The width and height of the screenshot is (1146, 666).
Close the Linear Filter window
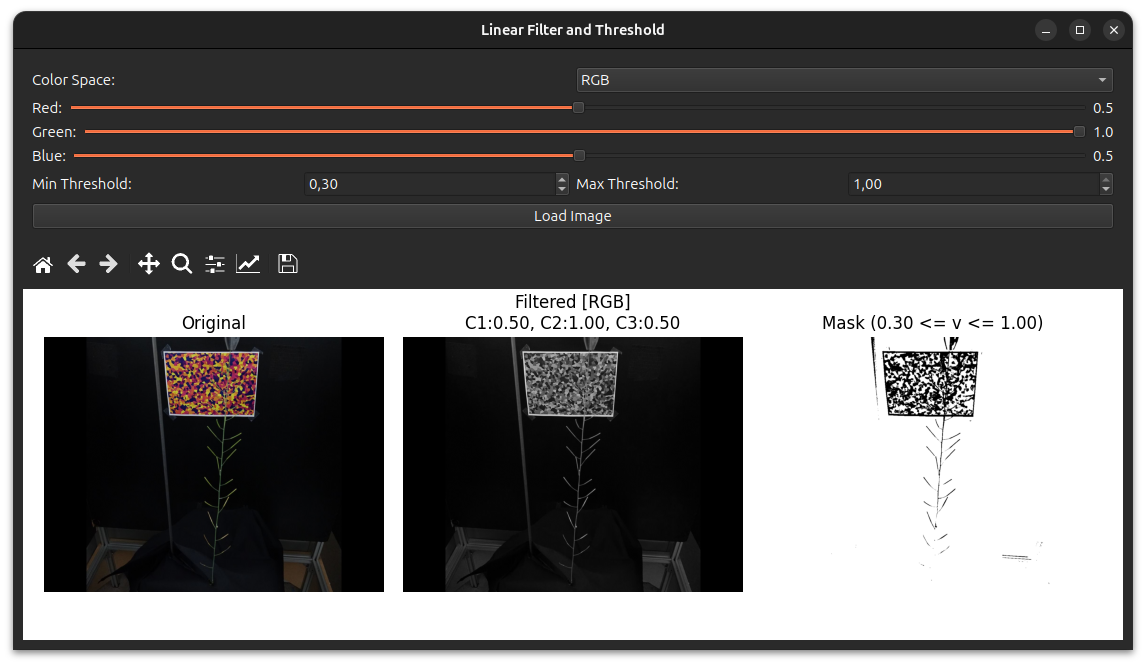(x=1113, y=30)
